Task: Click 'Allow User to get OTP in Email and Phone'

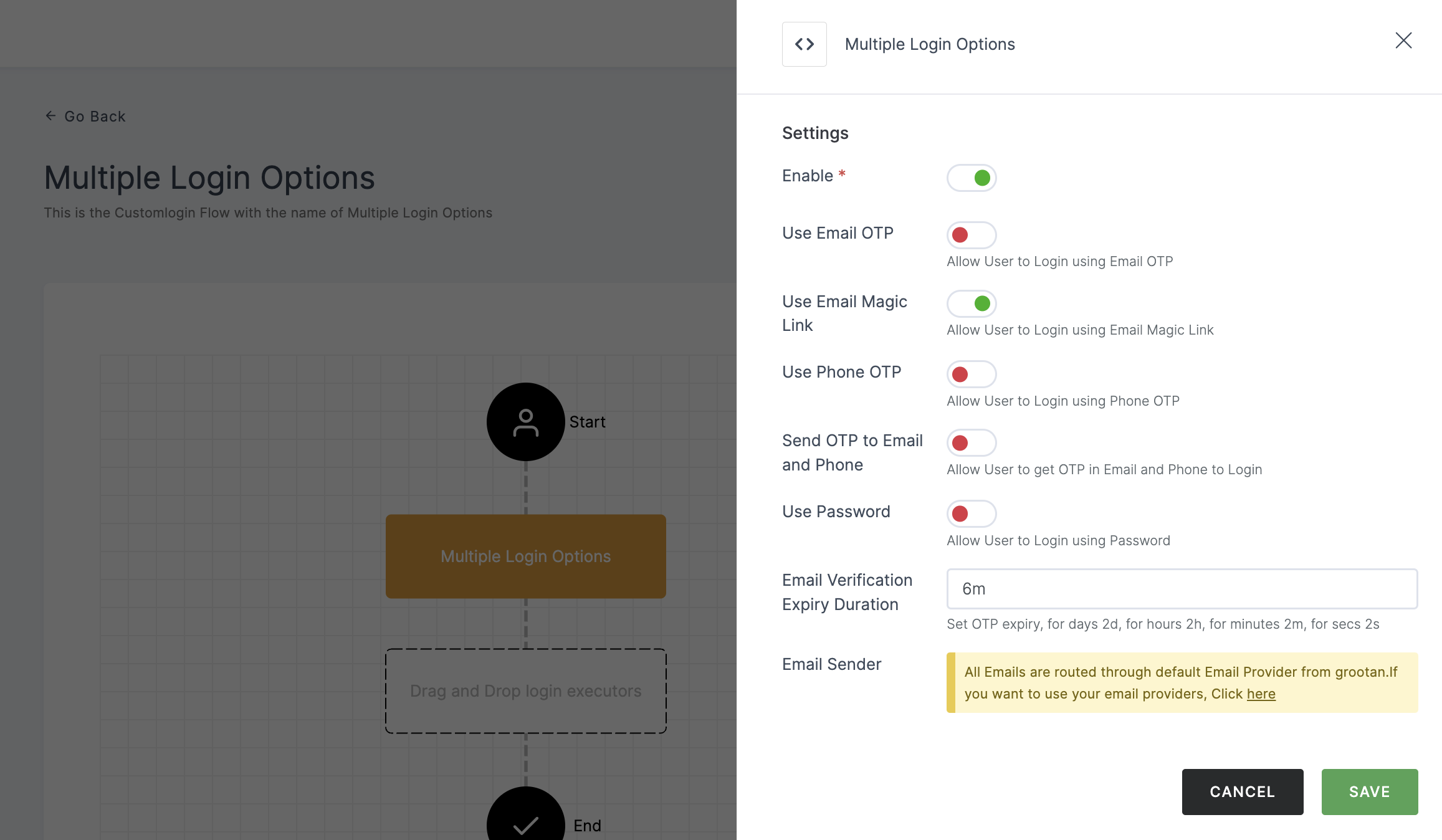Action: [1104, 470]
